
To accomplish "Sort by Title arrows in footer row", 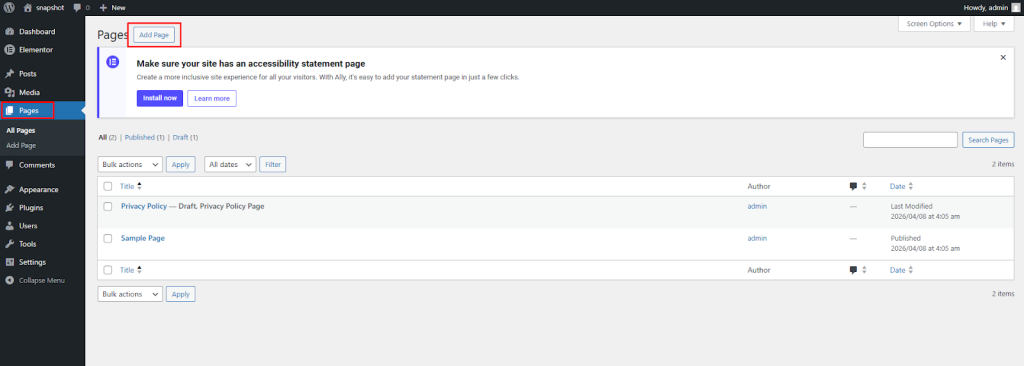I will click(x=139, y=270).
